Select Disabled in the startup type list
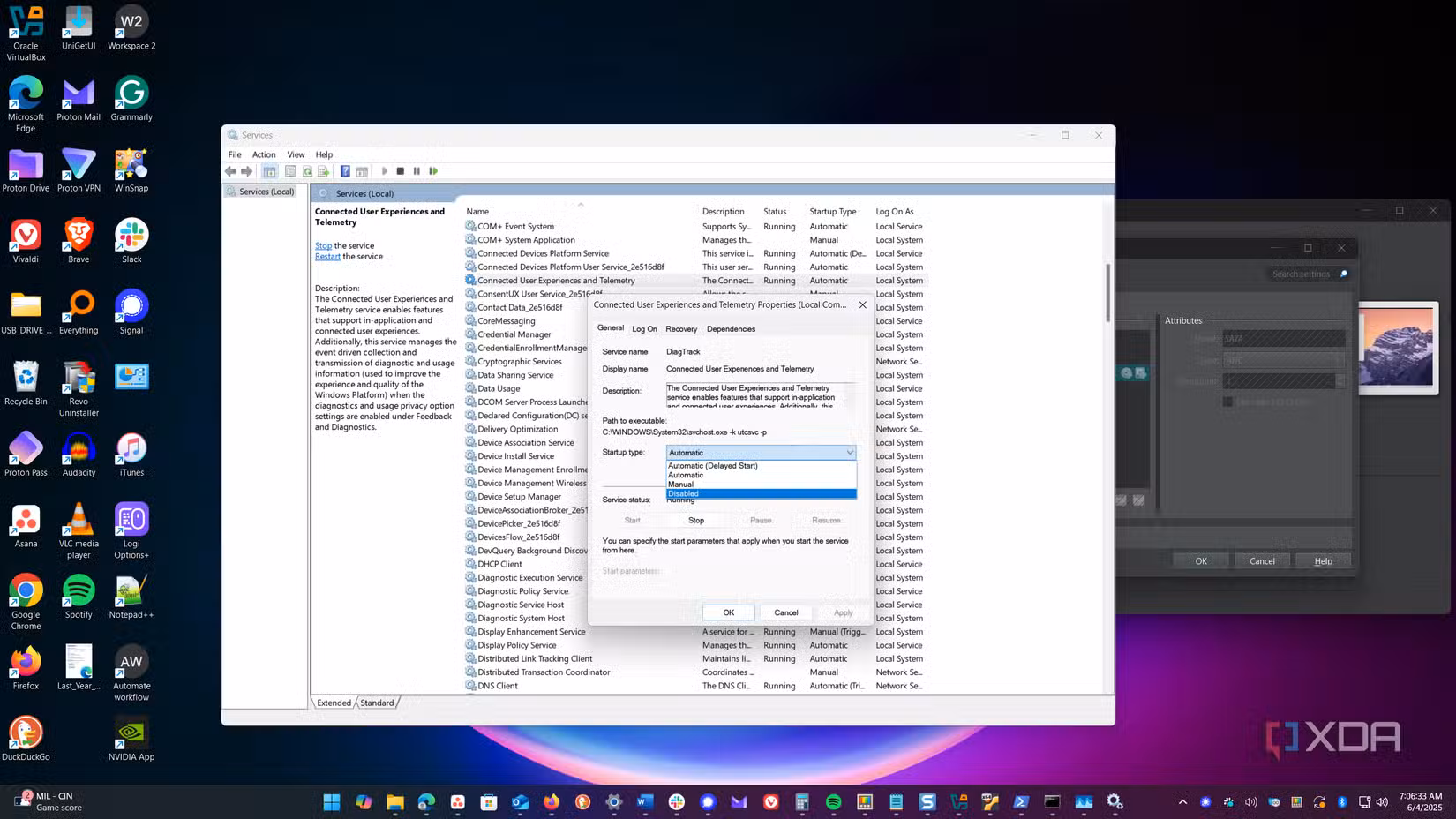Viewport: 1456px width, 819px height. coord(761,493)
